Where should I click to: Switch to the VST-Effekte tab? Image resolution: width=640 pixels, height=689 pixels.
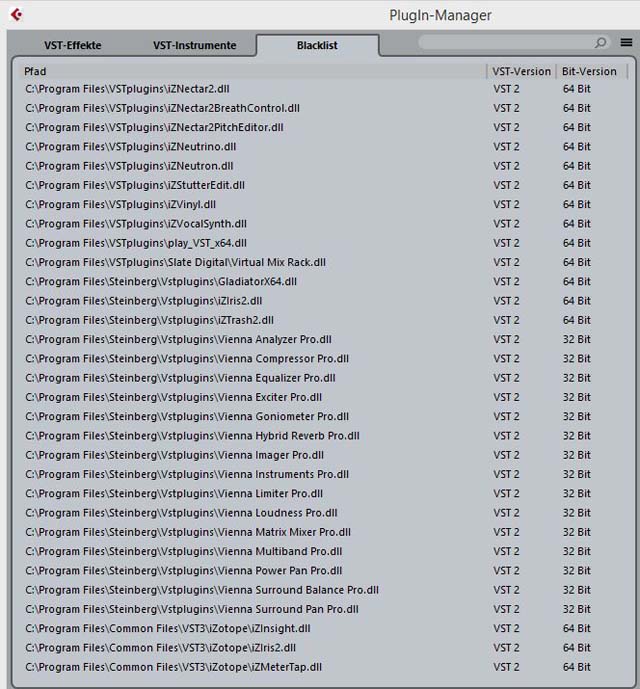point(73,45)
